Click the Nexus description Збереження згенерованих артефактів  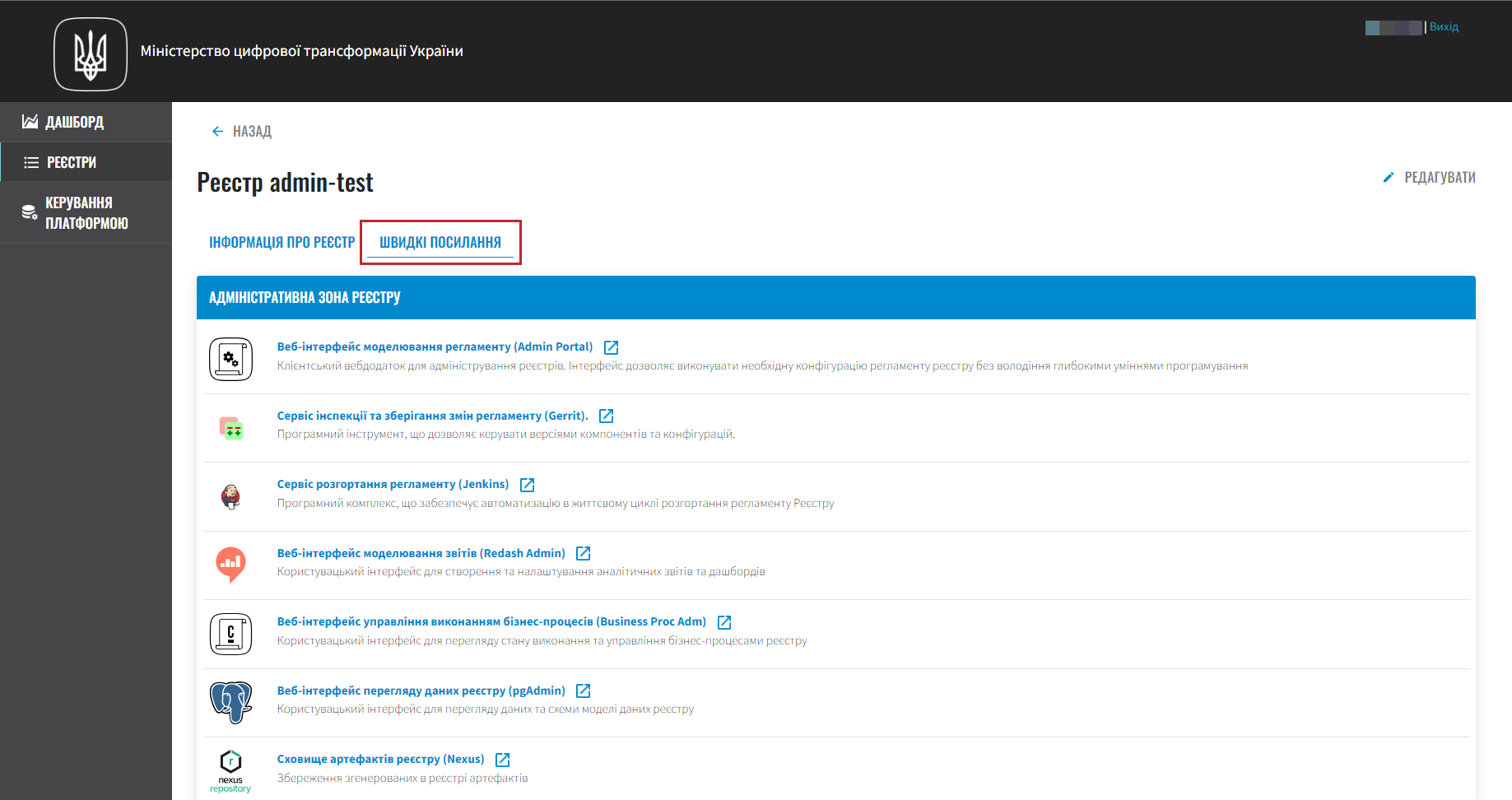(402, 778)
